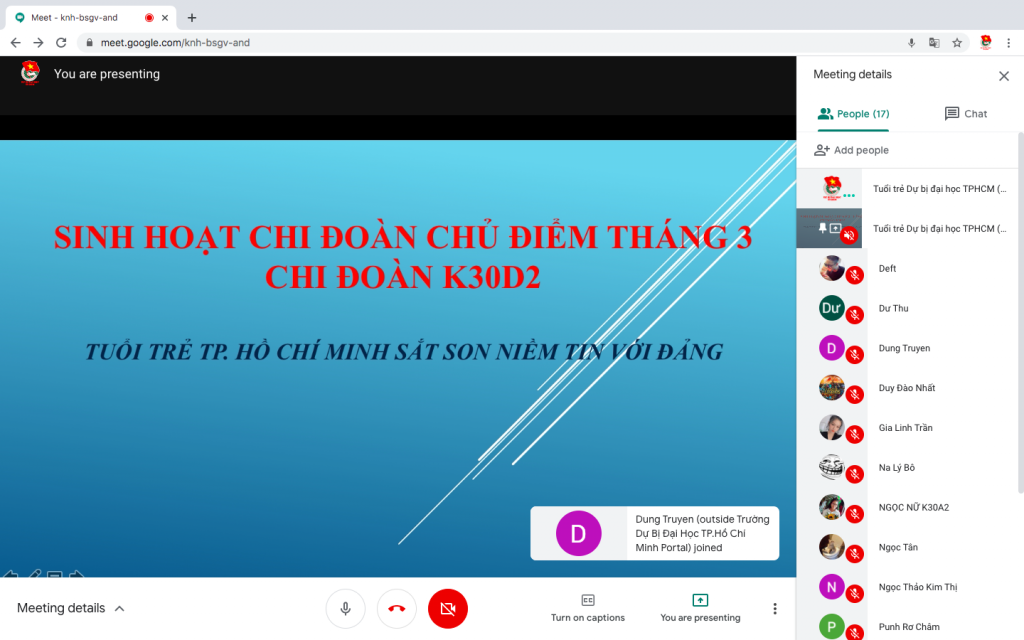The width and height of the screenshot is (1024, 640).
Task: Select participant name Na Lý Bô
Action: [x=896, y=468]
